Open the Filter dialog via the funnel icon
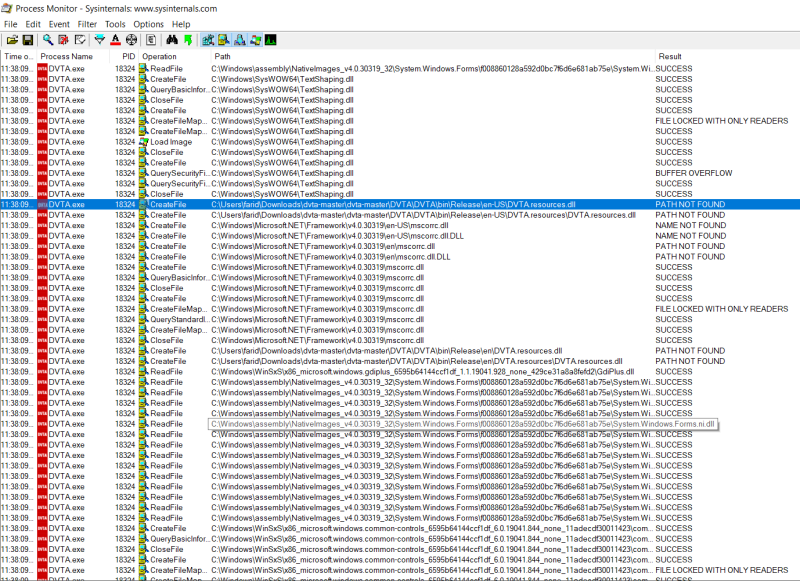Image resolution: width=800 pixels, height=581 pixels. coord(100,40)
